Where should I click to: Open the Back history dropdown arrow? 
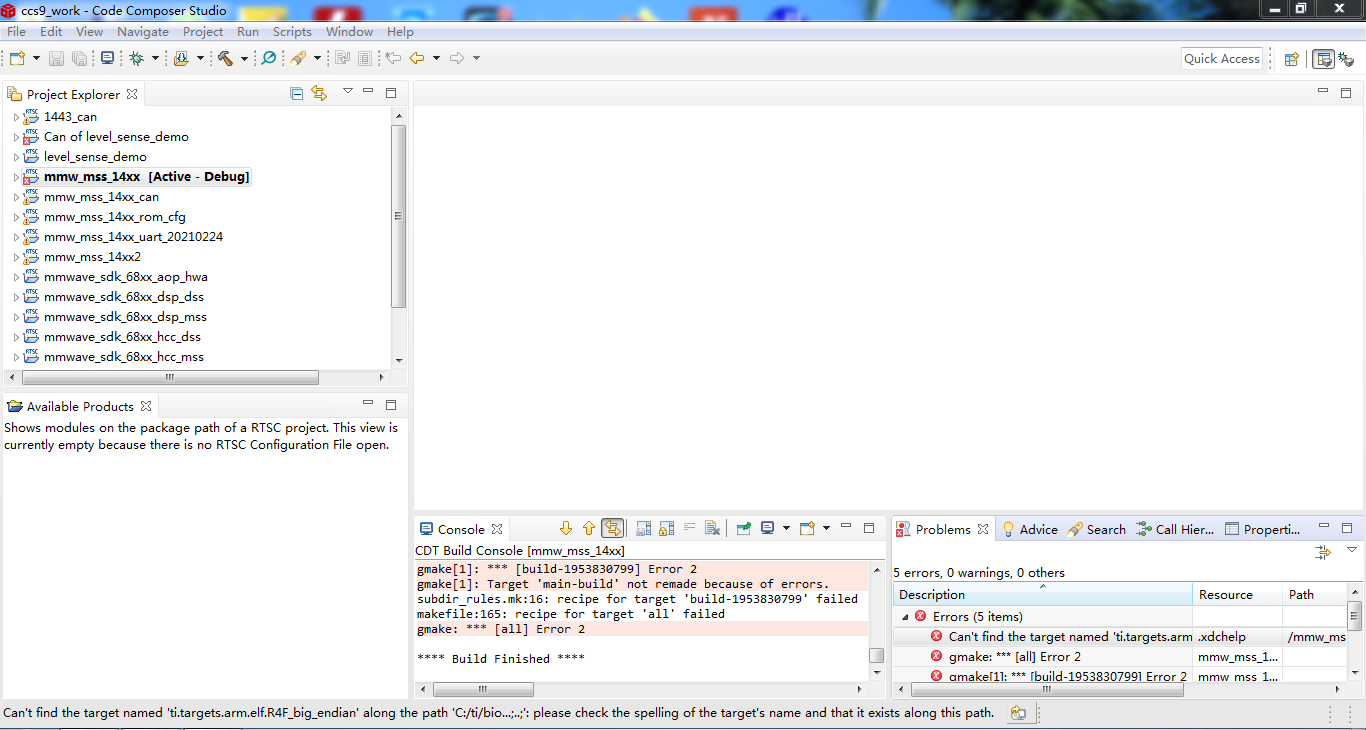click(x=436, y=58)
